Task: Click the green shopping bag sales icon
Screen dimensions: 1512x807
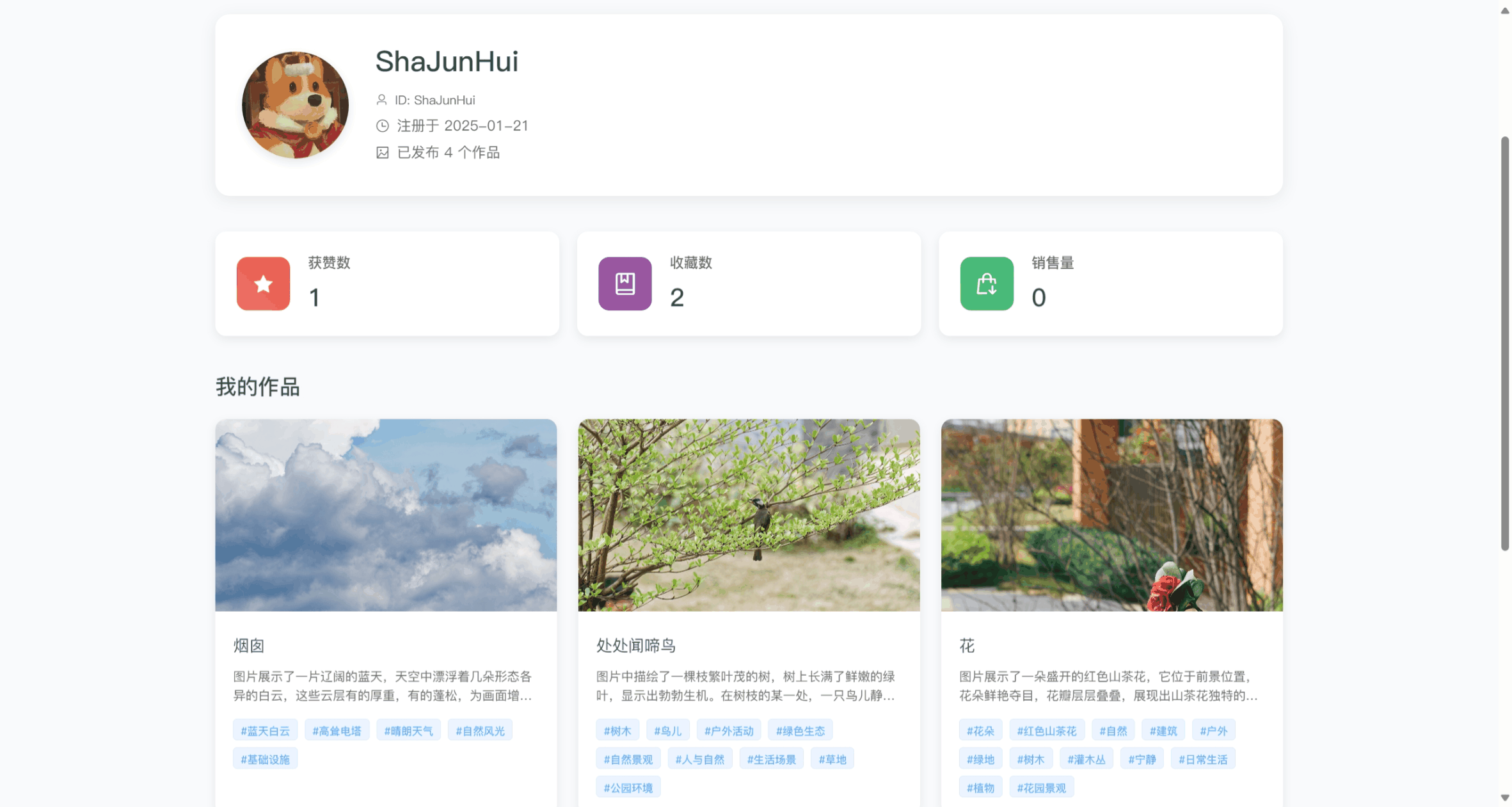Action: point(986,284)
